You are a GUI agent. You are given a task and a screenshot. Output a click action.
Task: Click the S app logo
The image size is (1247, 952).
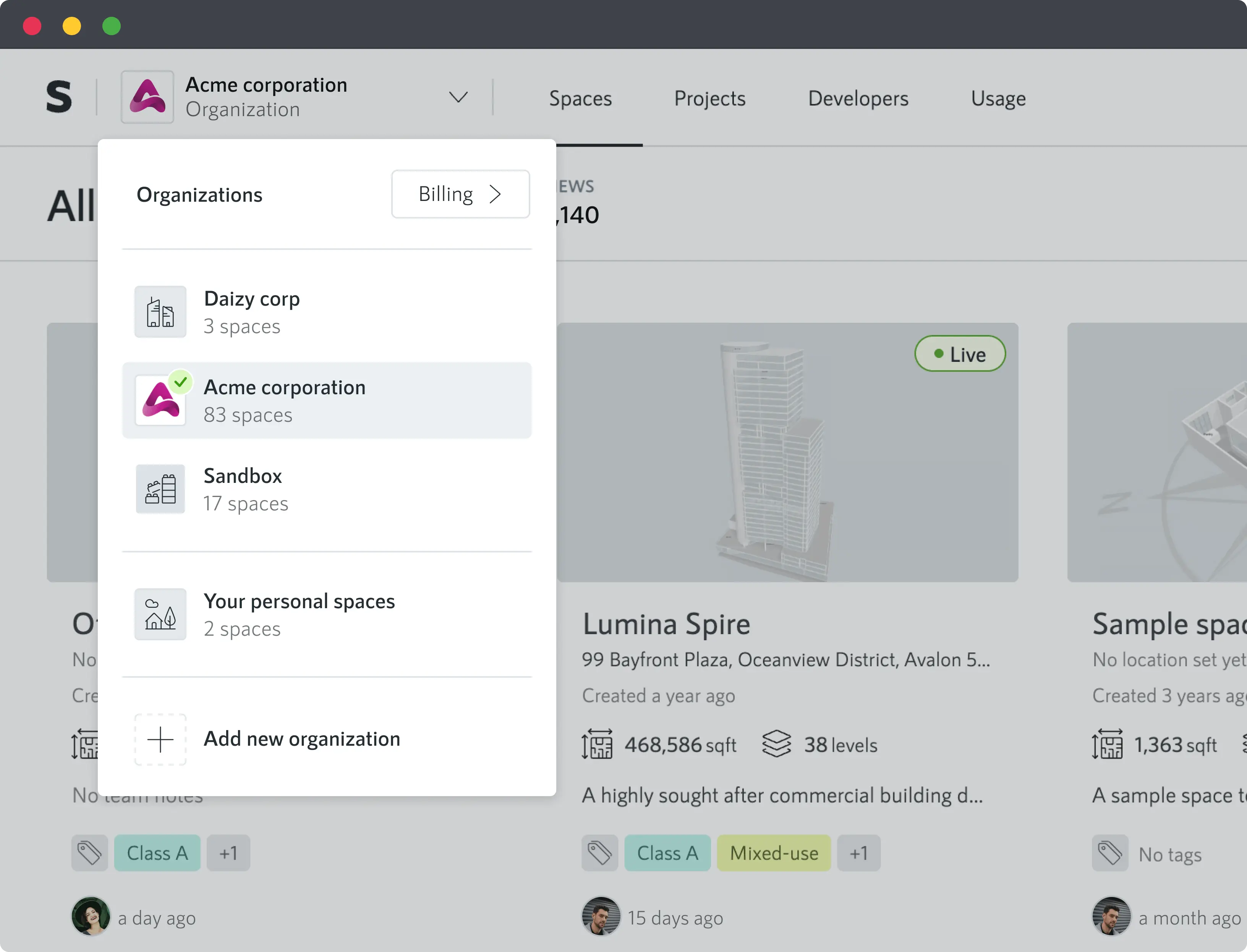pyautogui.click(x=59, y=96)
